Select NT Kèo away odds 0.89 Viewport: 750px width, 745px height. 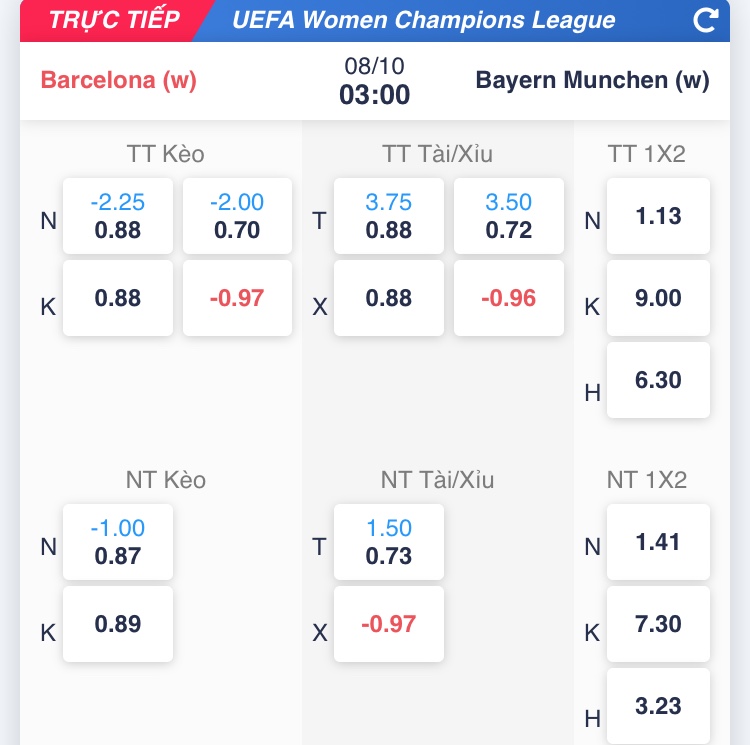click(118, 624)
